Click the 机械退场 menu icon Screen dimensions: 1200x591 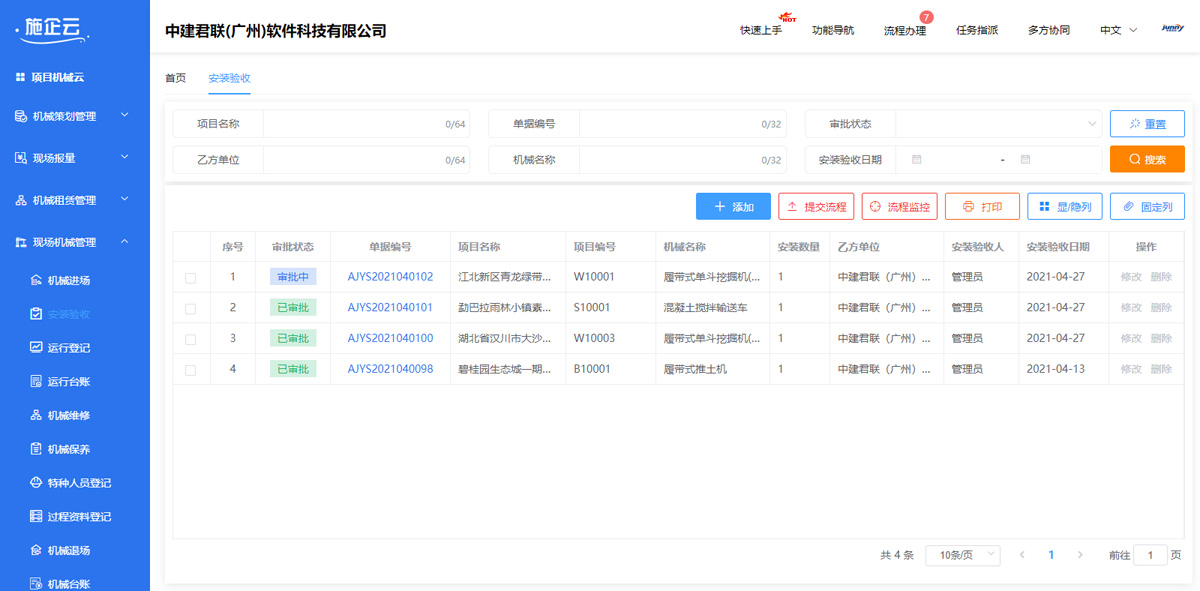[36, 550]
